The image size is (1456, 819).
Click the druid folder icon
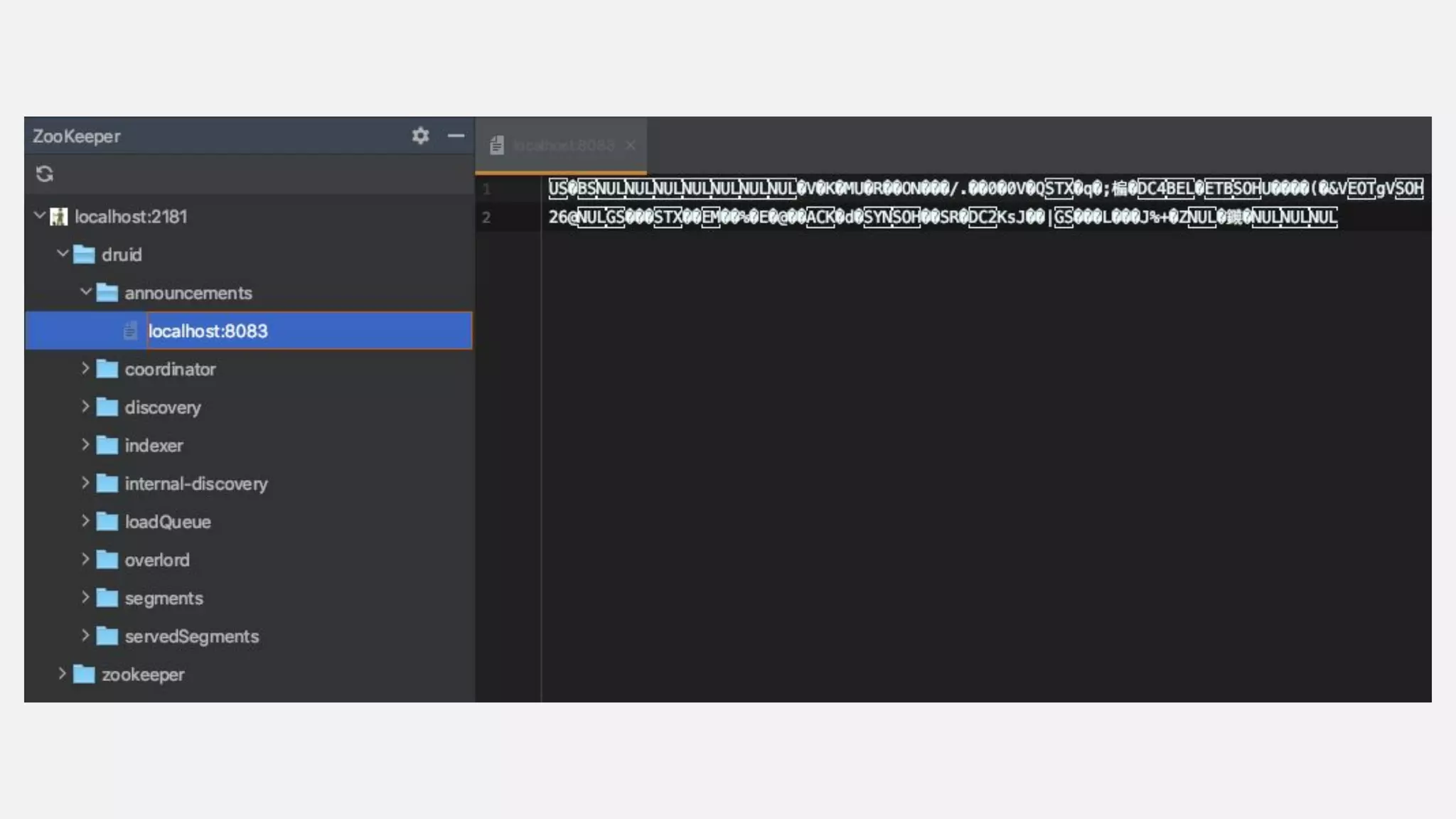tap(84, 255)
